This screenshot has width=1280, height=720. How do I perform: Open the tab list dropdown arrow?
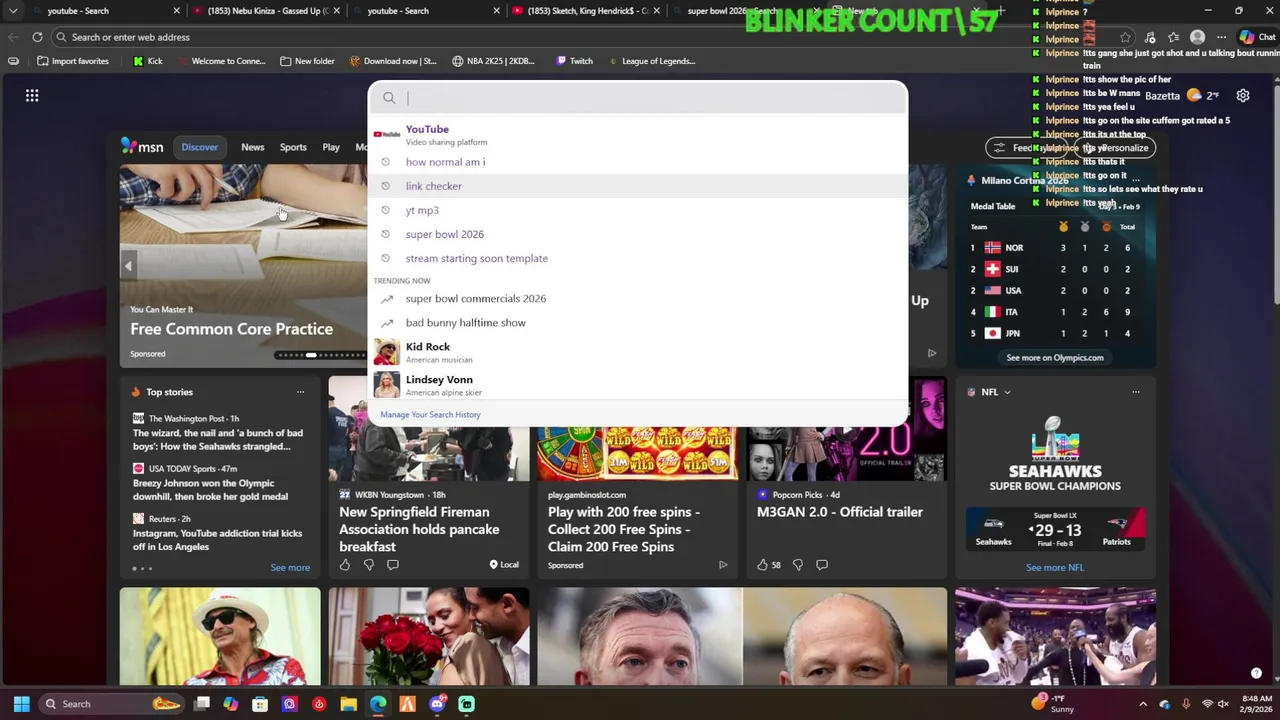(x=13, y=11)
